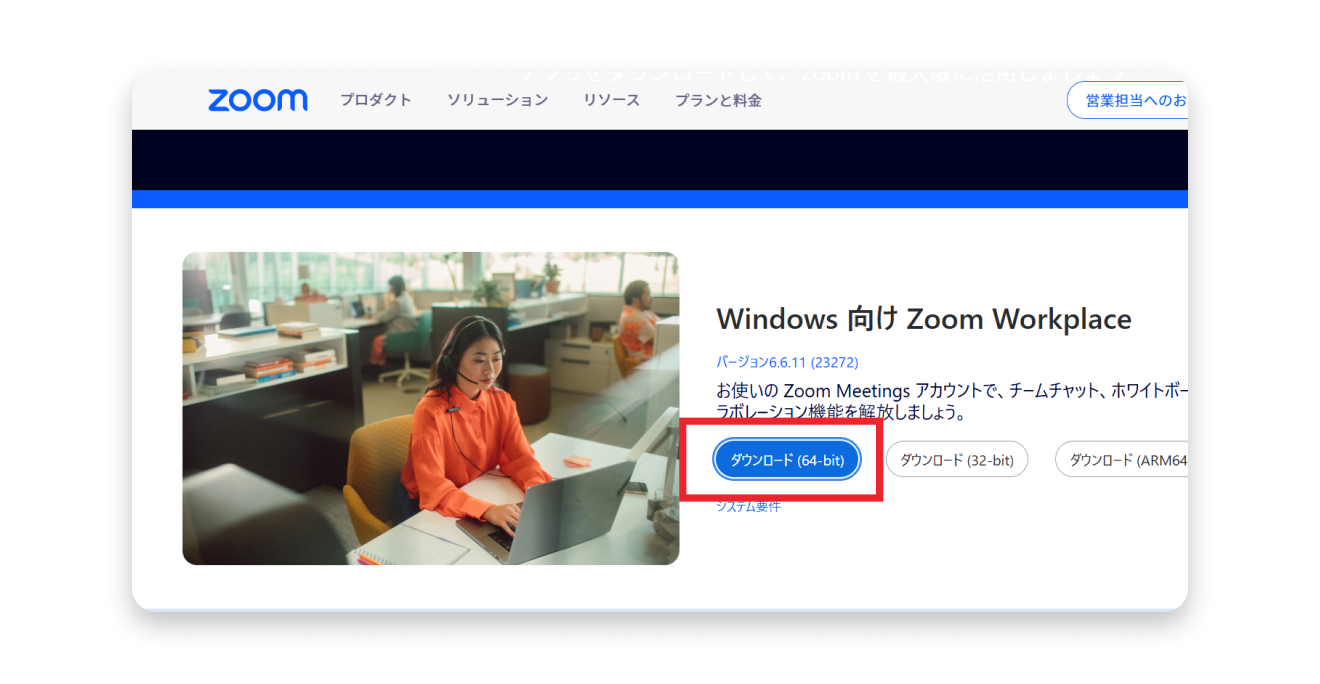Click the Zoom logo
The width and height of the screenshot is (1320, 684).
pos(257,100)
